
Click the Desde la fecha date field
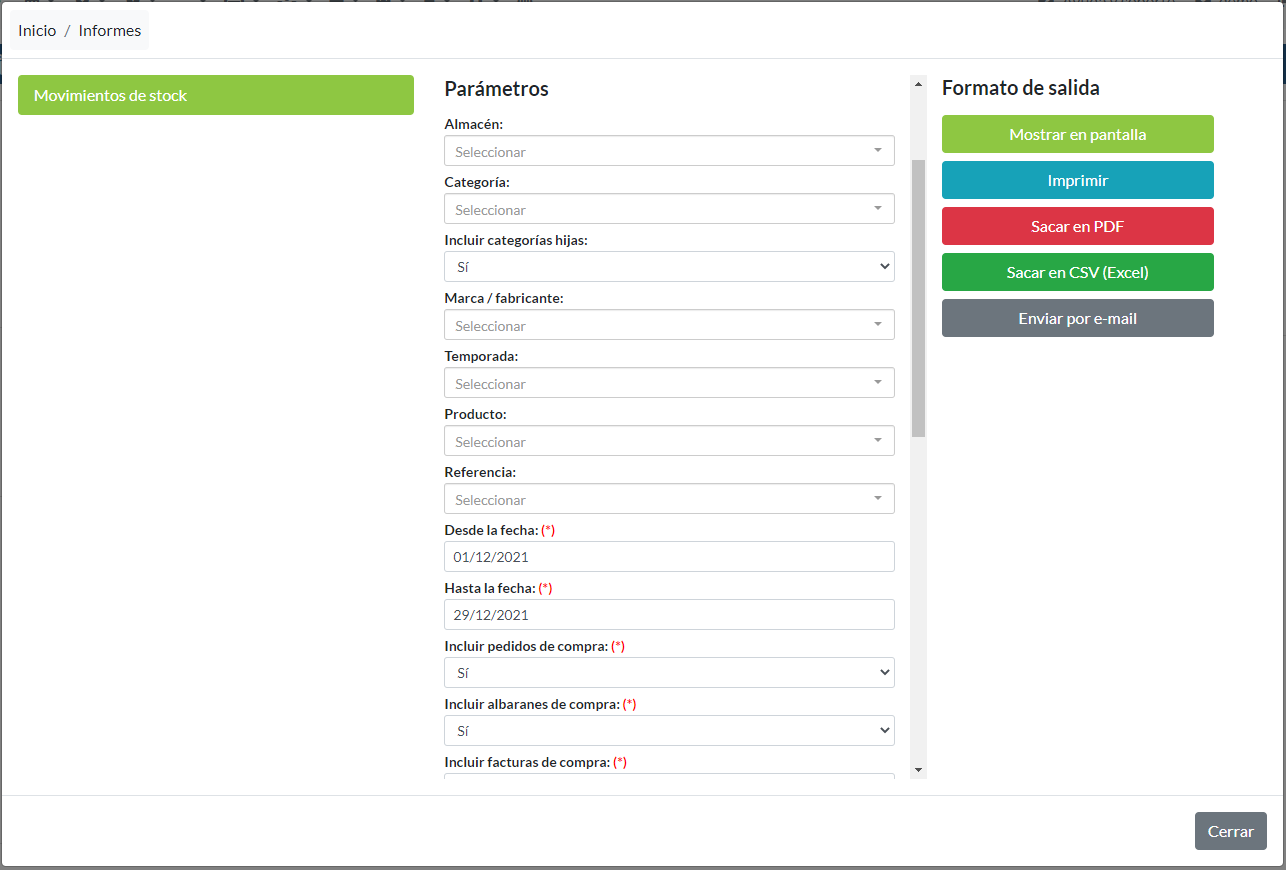668,557
